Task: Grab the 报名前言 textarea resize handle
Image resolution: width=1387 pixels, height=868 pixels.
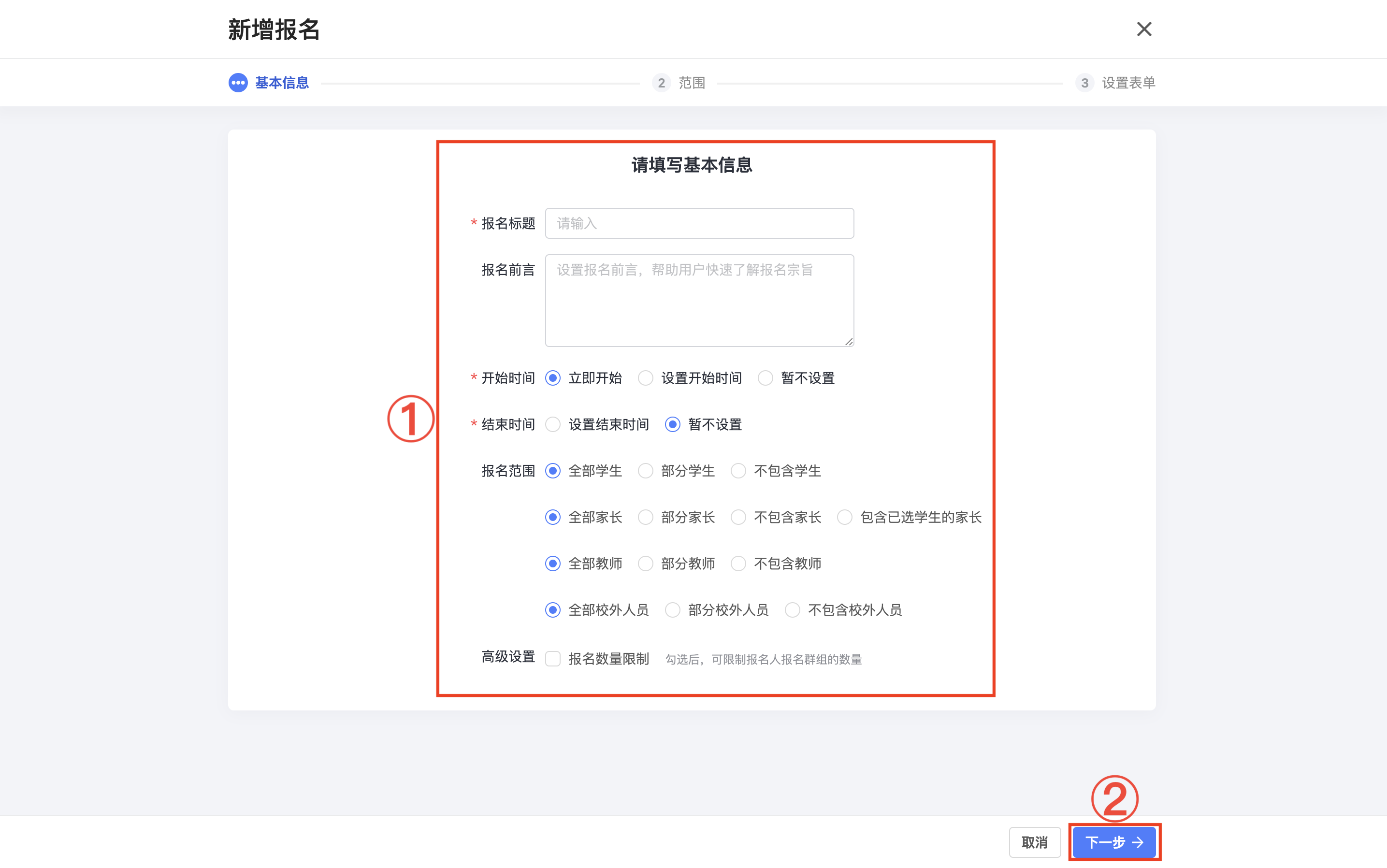Action: click(849, 342)
